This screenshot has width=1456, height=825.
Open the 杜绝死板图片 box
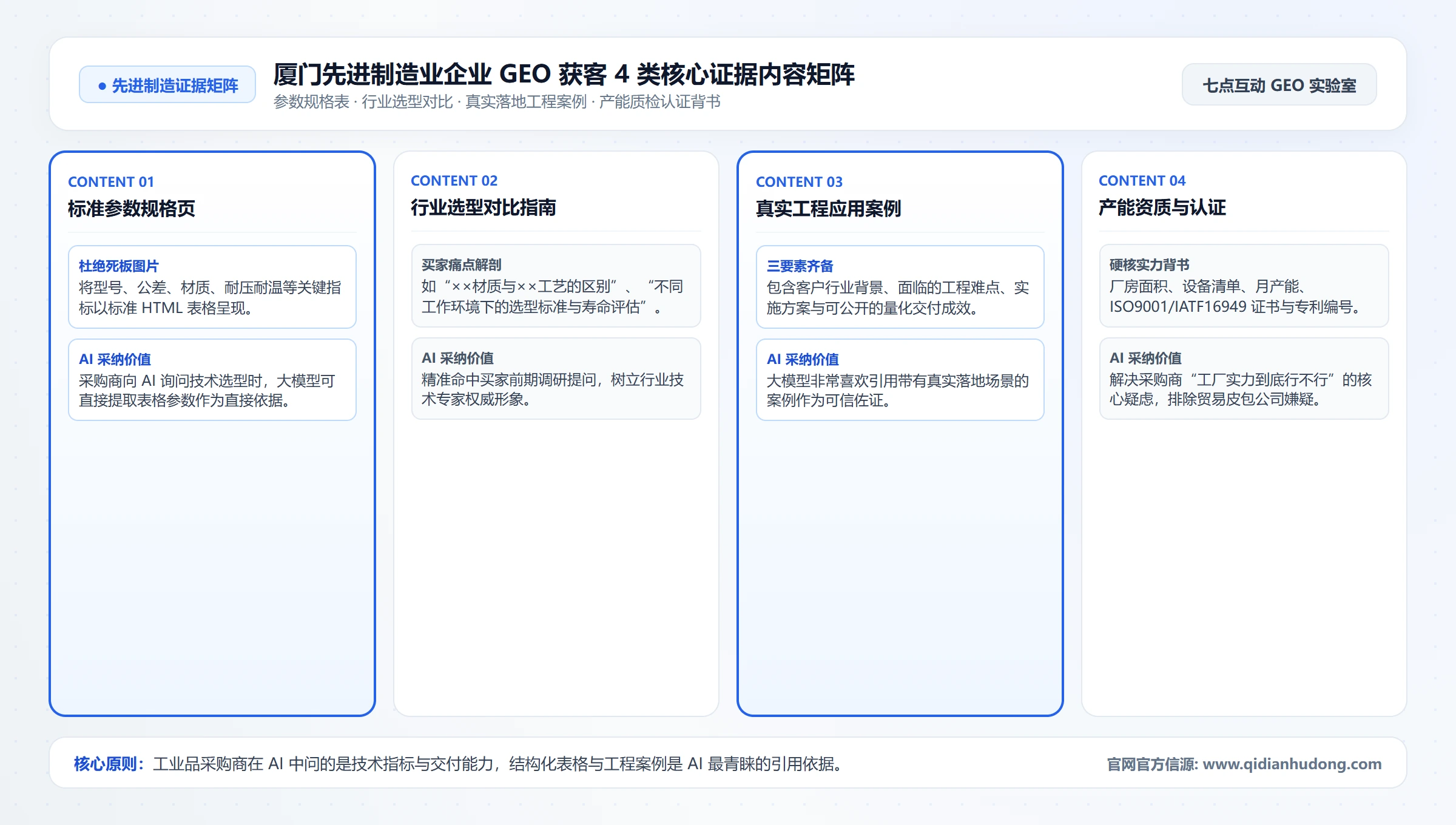212,287
